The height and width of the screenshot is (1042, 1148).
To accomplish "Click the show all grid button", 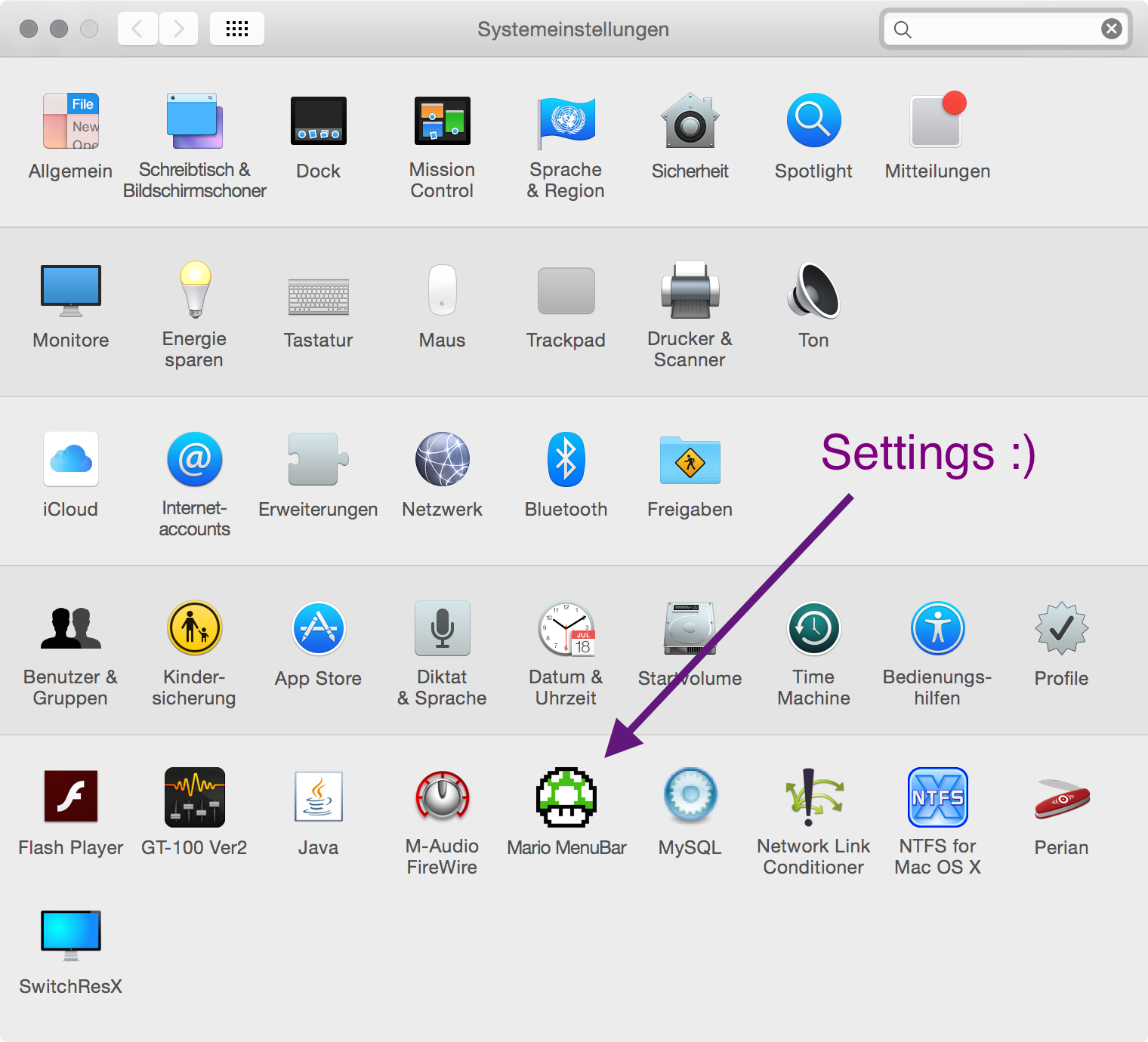I will (x=237, y=29).
